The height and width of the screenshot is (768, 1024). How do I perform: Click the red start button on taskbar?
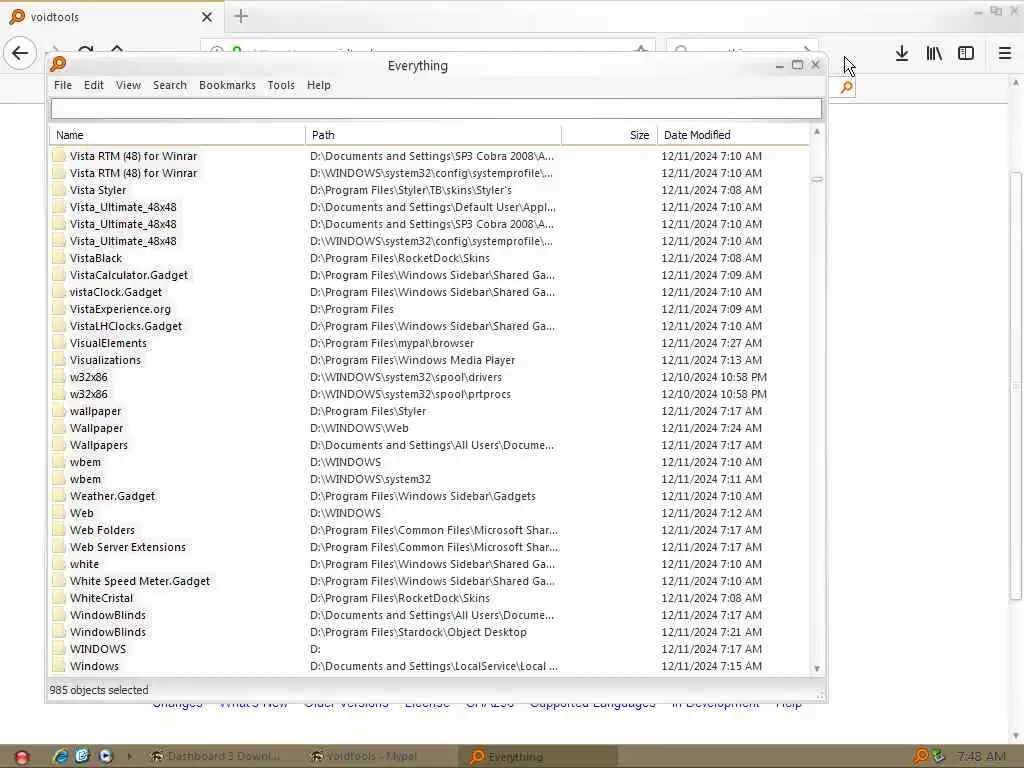point(22,757)
